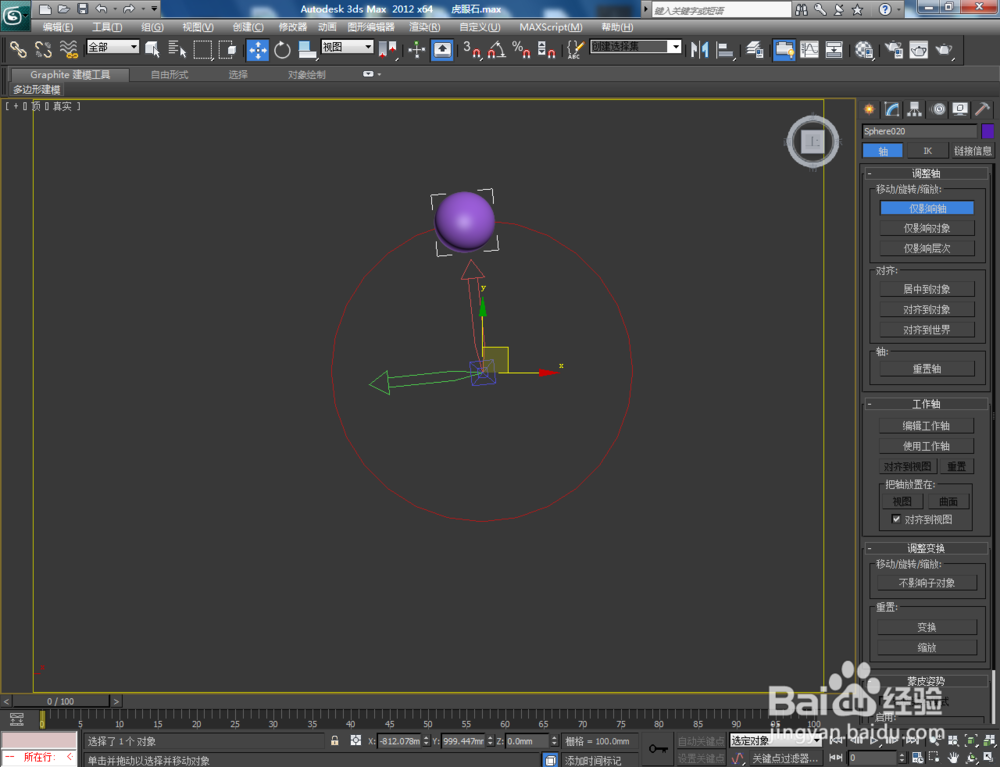1000x767 pixels.
Task: Click the Select and Manipulate icon
Action: [416, 49]
